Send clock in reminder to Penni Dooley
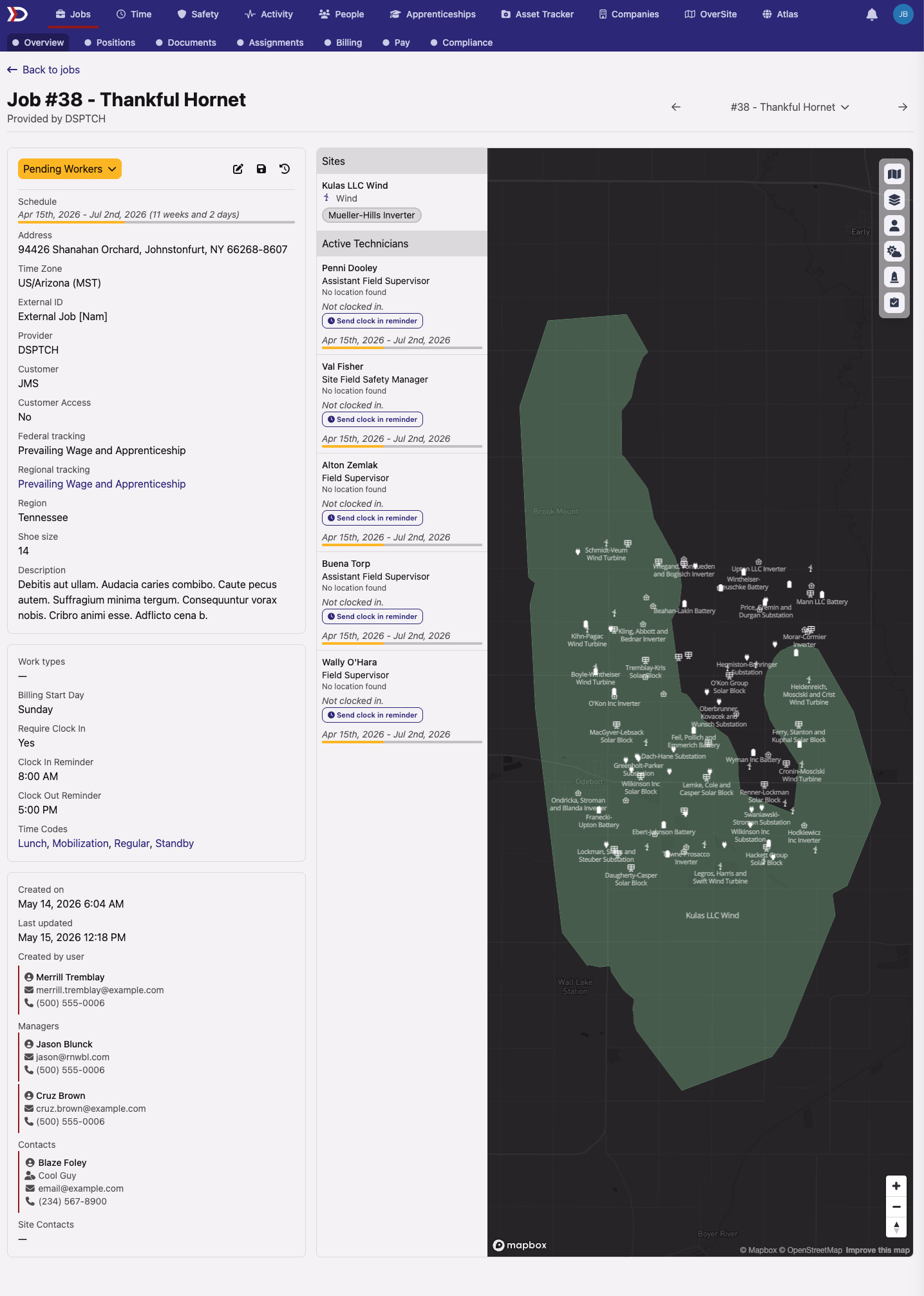This screenshot has height=1296, width=924. click(372, 321)
